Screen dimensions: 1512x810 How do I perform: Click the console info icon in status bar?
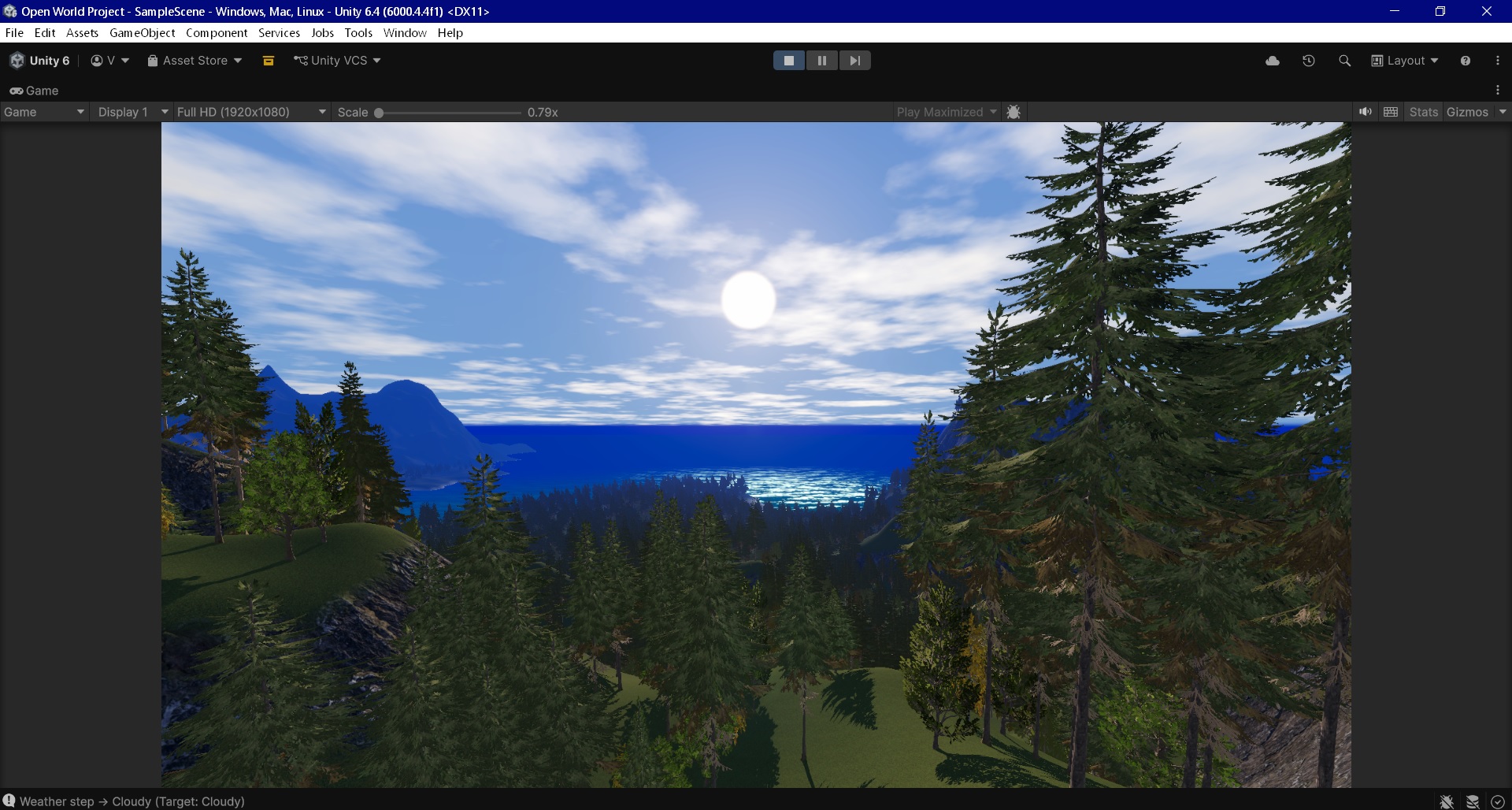9,801
